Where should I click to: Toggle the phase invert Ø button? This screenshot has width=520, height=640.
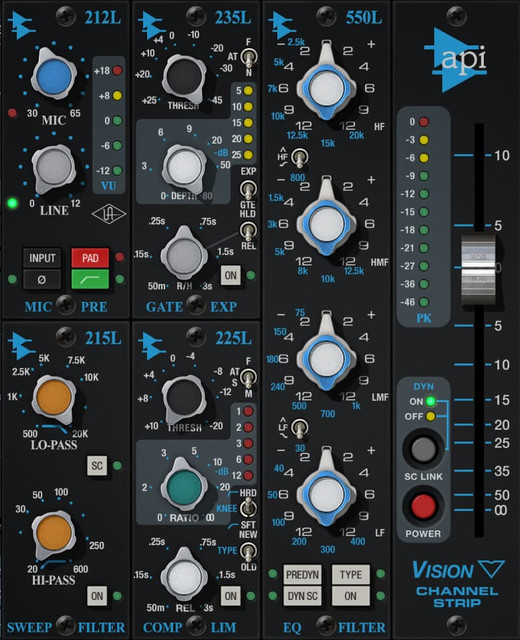pyautogui.click(x=42, y=280)
